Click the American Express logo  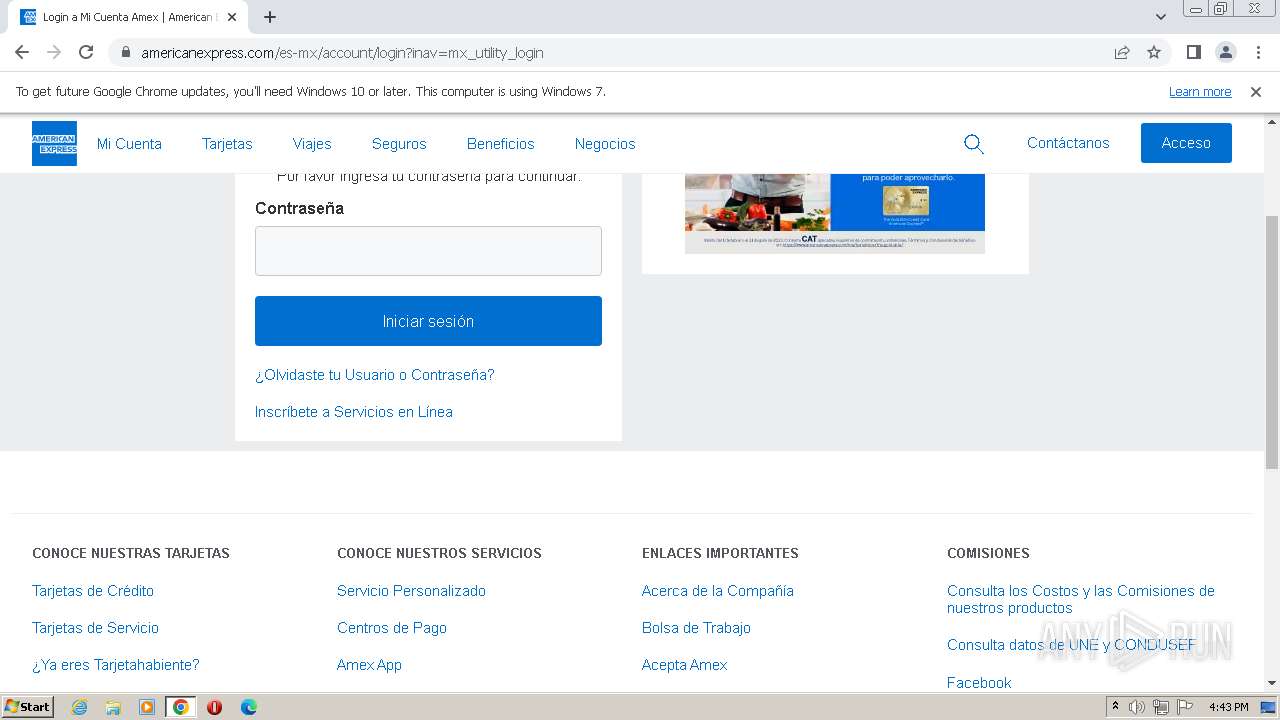(x=54, y=143)
